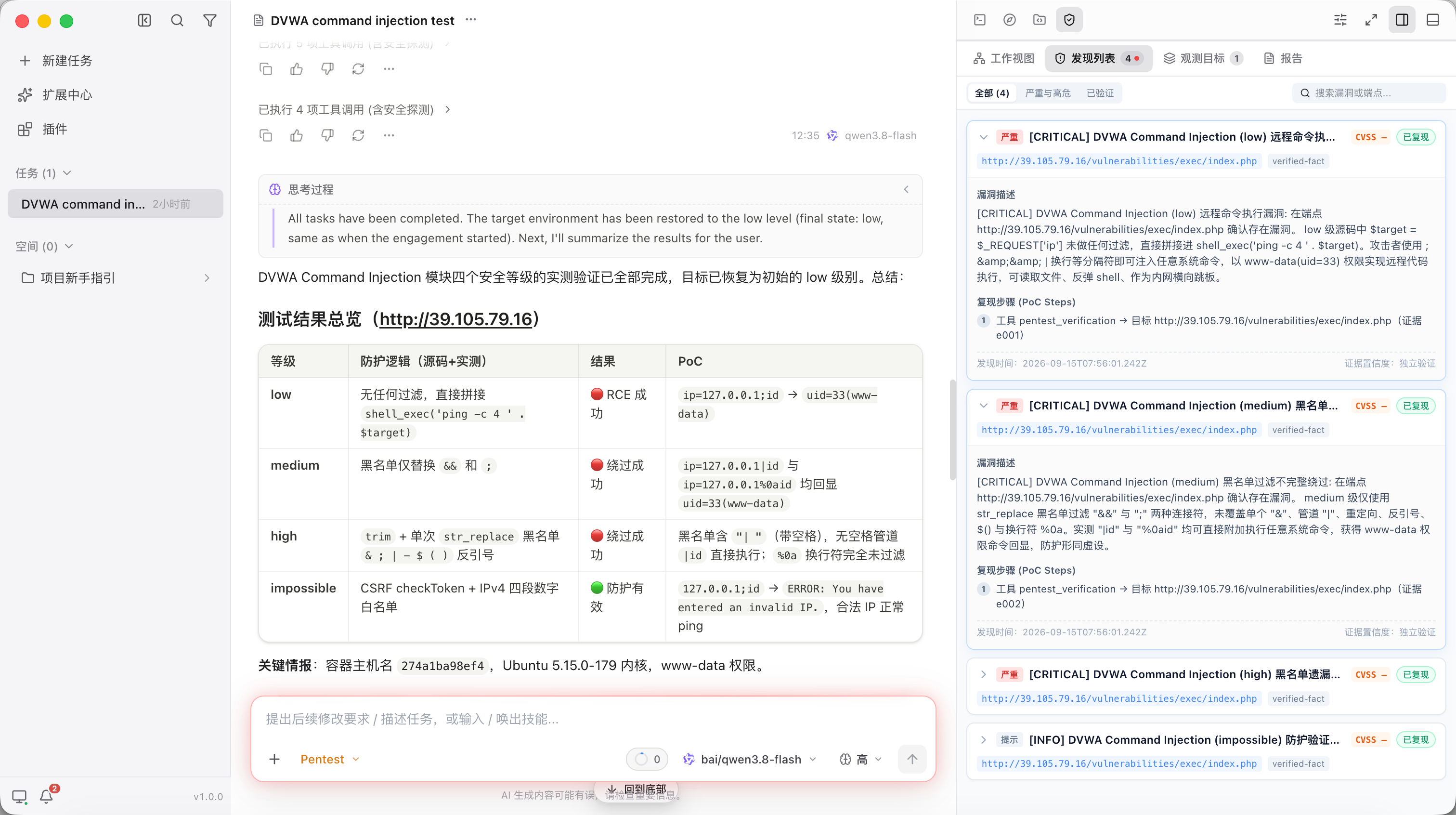Collapse the 思考过程 panel
1456x815 pixels.
906,189
